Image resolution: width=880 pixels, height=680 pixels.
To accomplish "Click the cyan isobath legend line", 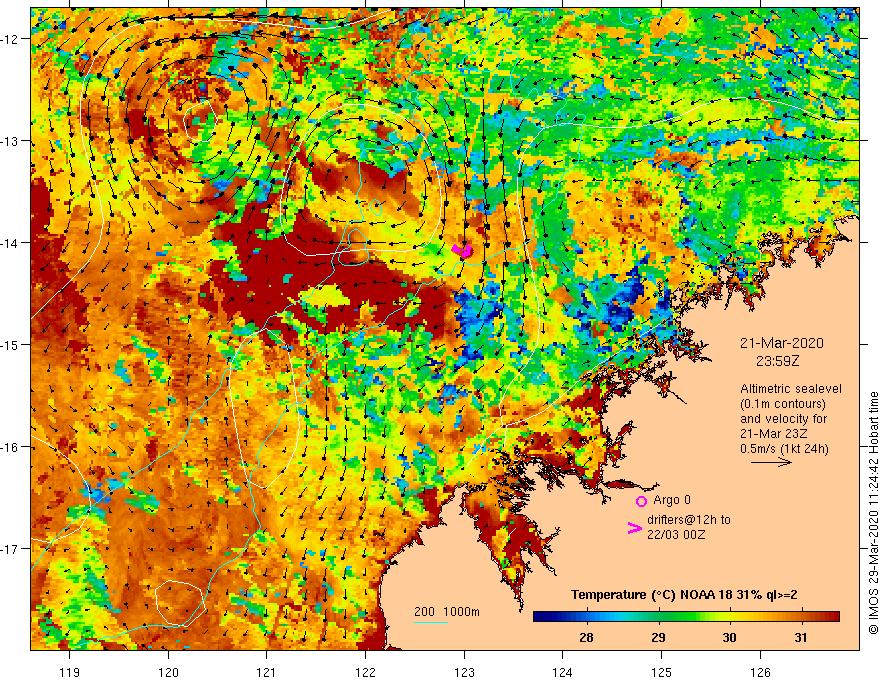I will [x=431, y=622].
